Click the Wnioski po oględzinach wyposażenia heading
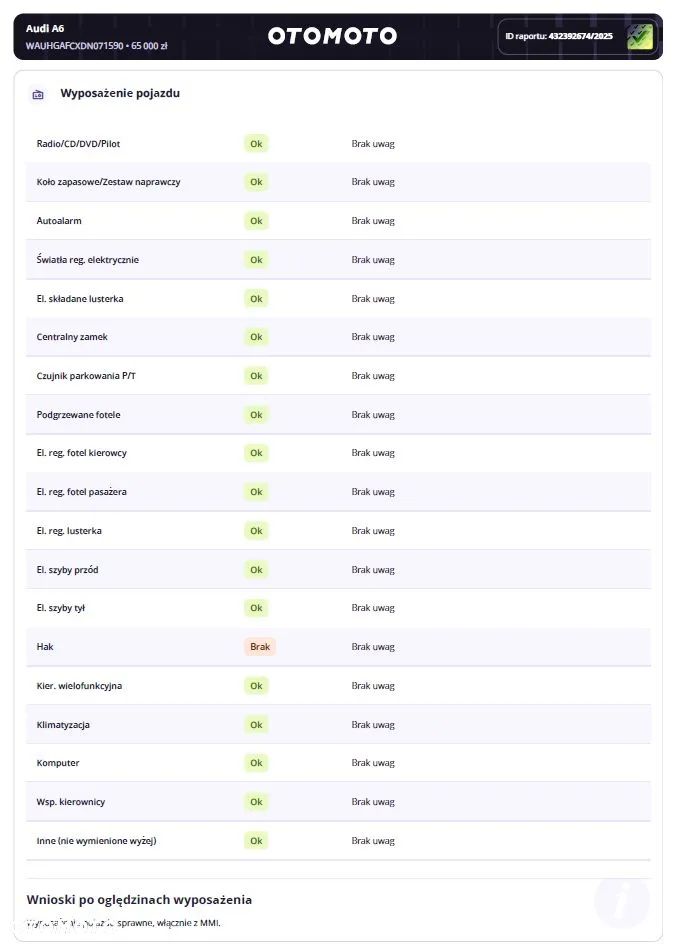The height and width of the screenshot is (944, 674). coord(139,900)
